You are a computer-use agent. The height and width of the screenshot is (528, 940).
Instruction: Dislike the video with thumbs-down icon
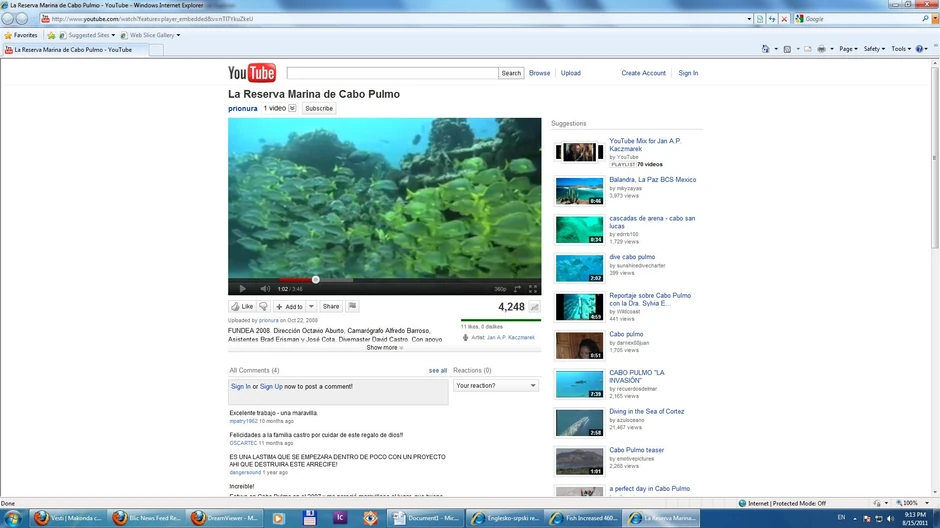click(x=264, y=307)
